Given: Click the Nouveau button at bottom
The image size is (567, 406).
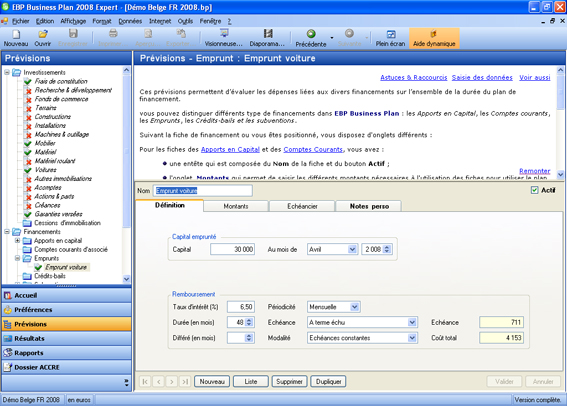Looking at the screenshot, I should point(212,382).
